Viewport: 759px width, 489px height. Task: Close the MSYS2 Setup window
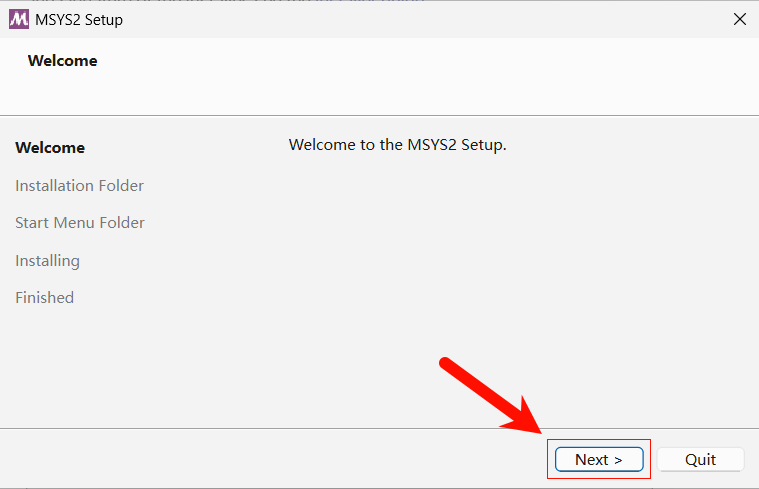(x=740, y=19)
